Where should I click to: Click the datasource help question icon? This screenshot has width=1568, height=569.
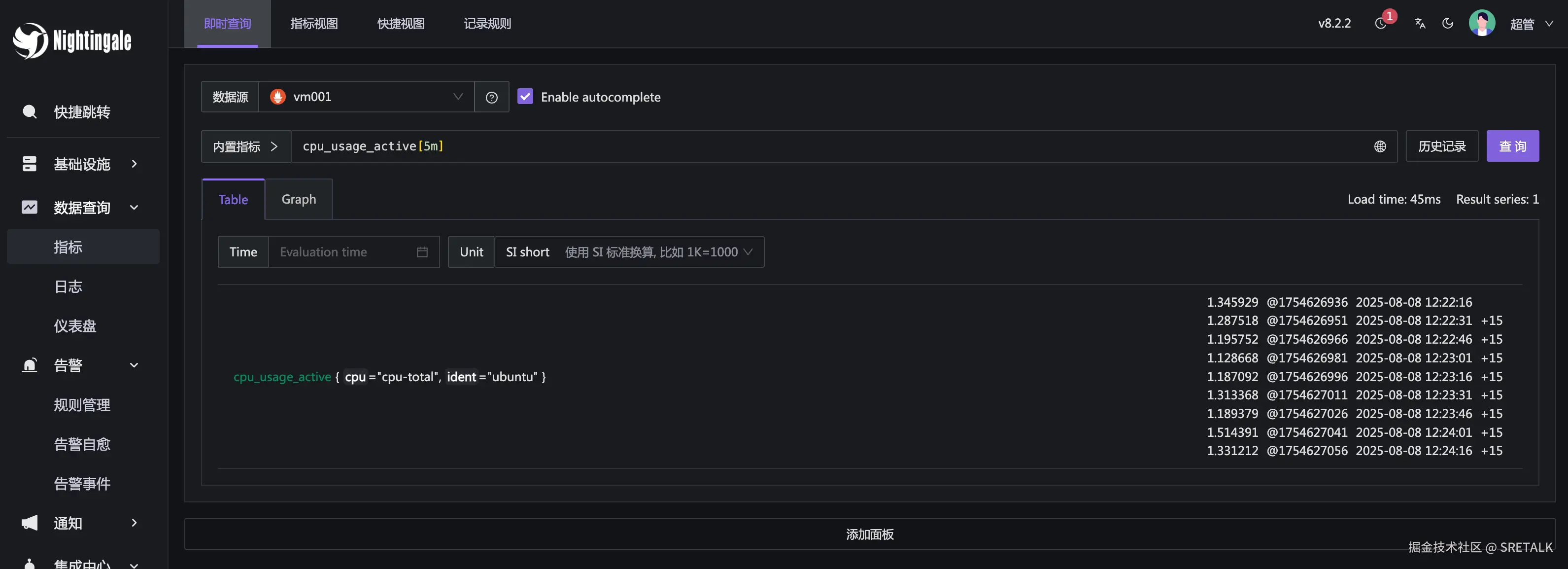click(x=491, y=97)
